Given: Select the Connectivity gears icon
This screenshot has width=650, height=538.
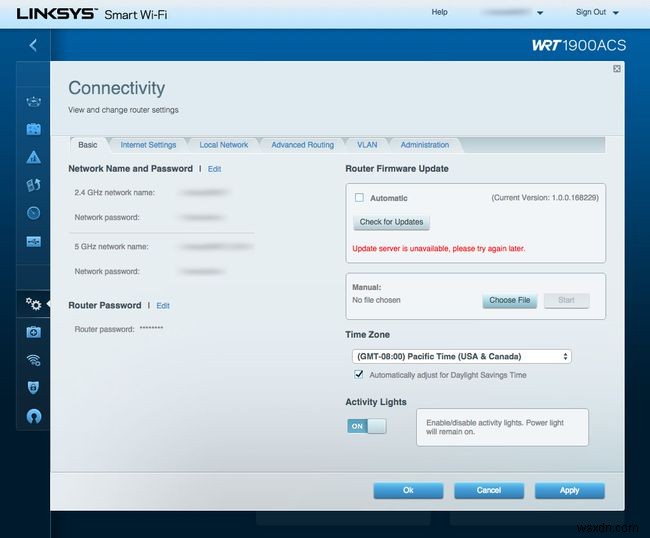Looking at the screenshot, I should [x=34, y=304].
